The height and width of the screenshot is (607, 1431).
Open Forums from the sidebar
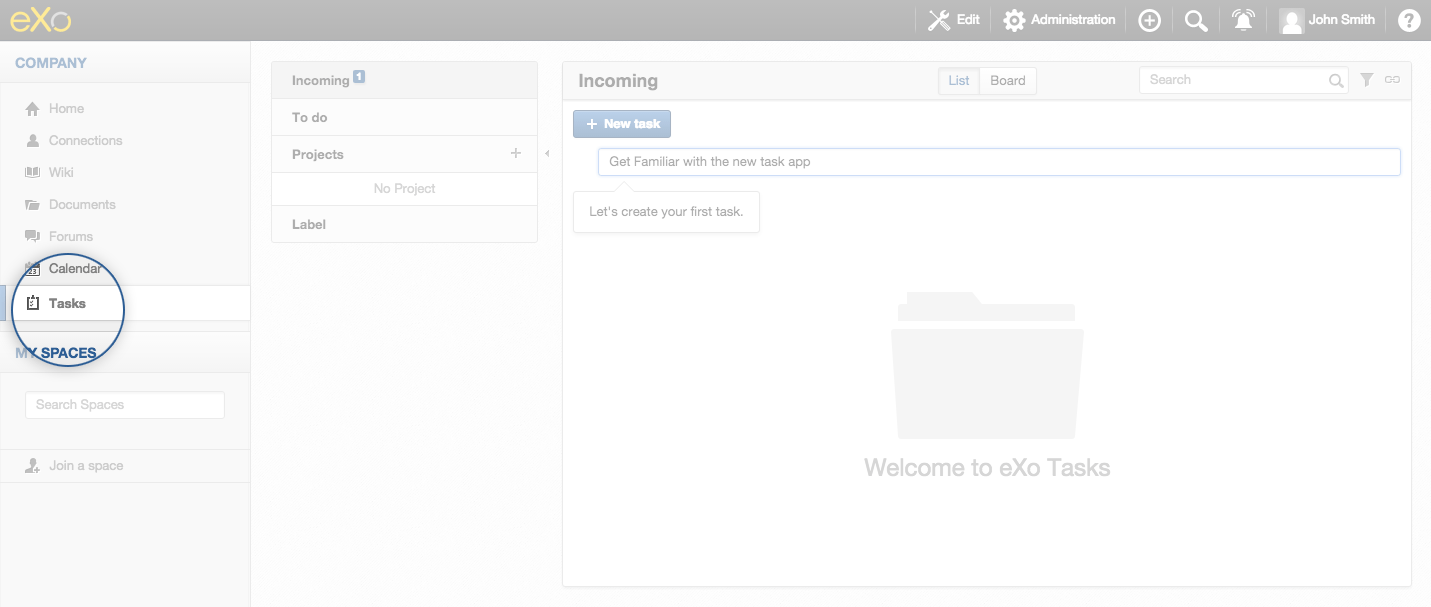[71, 236]
